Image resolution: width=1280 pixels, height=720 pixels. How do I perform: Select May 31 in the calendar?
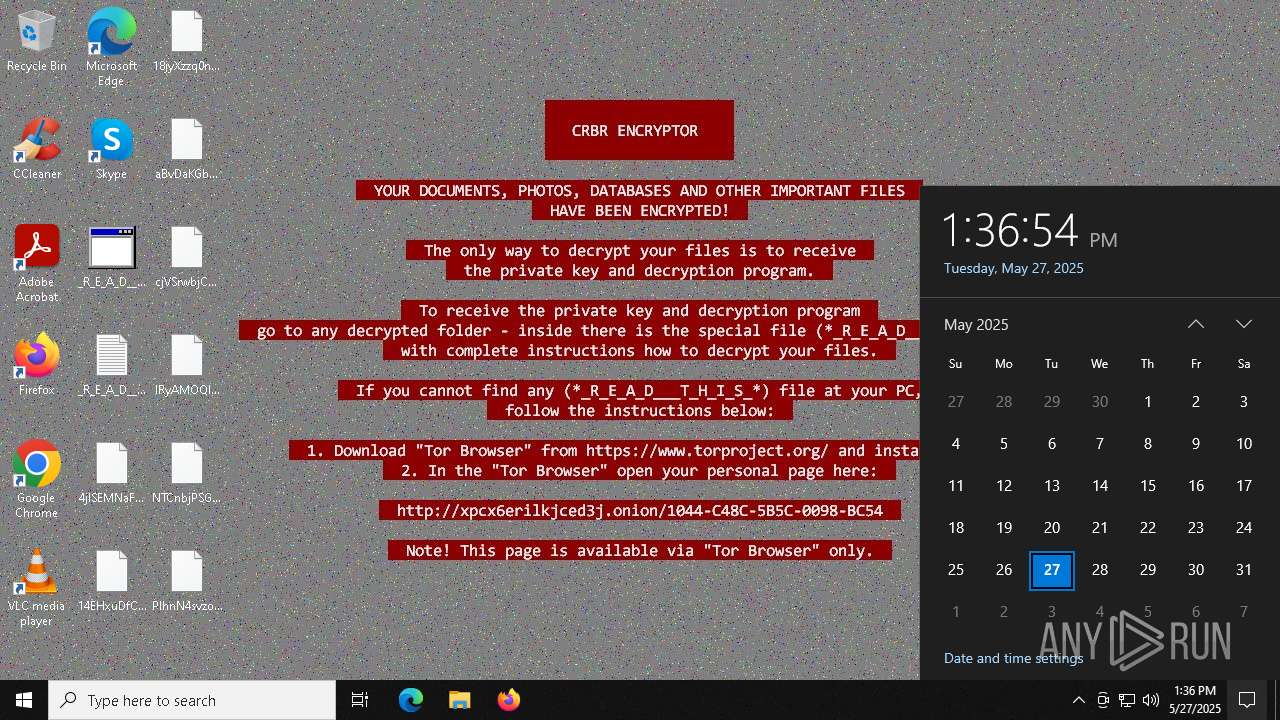click(x=1244, y=570)
